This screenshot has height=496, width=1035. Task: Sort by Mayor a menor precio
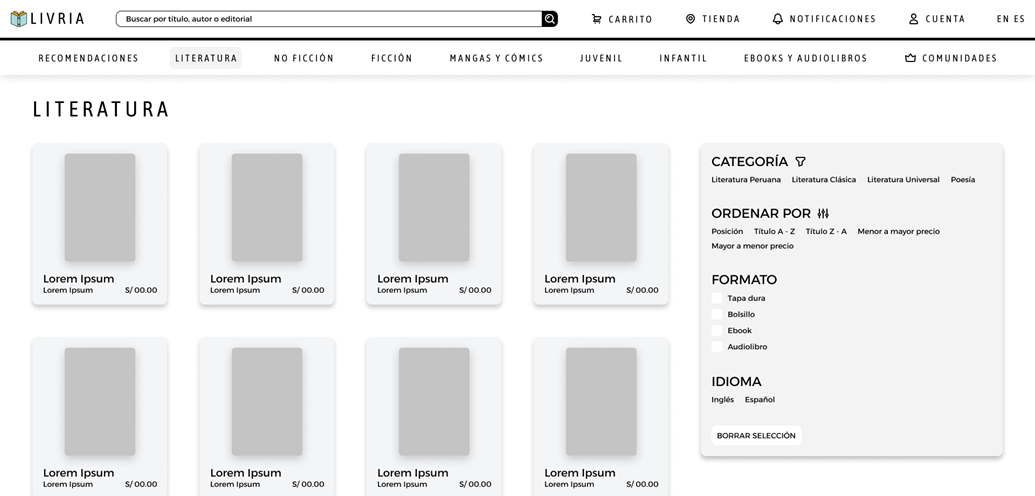(752, 246)
